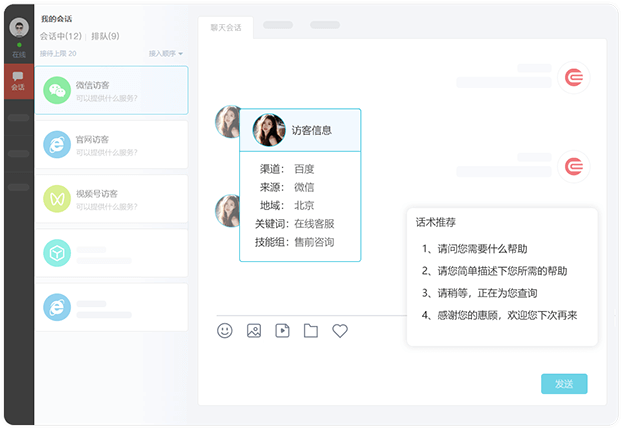
Task: Switch to the 排队(9) queue tab
Action: (105, 36)
